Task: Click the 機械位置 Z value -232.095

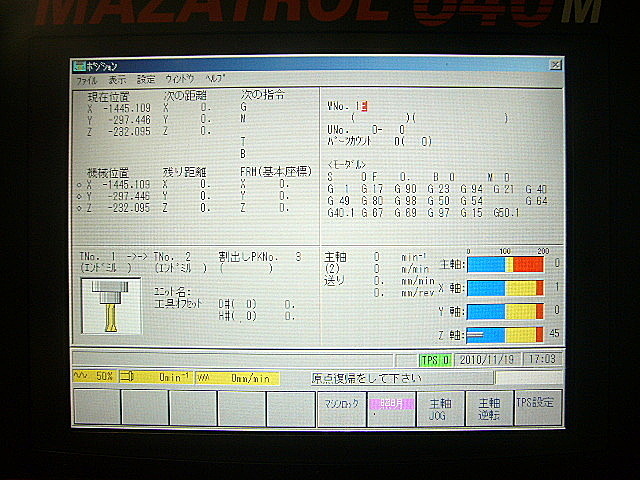Action: (129, 208)
